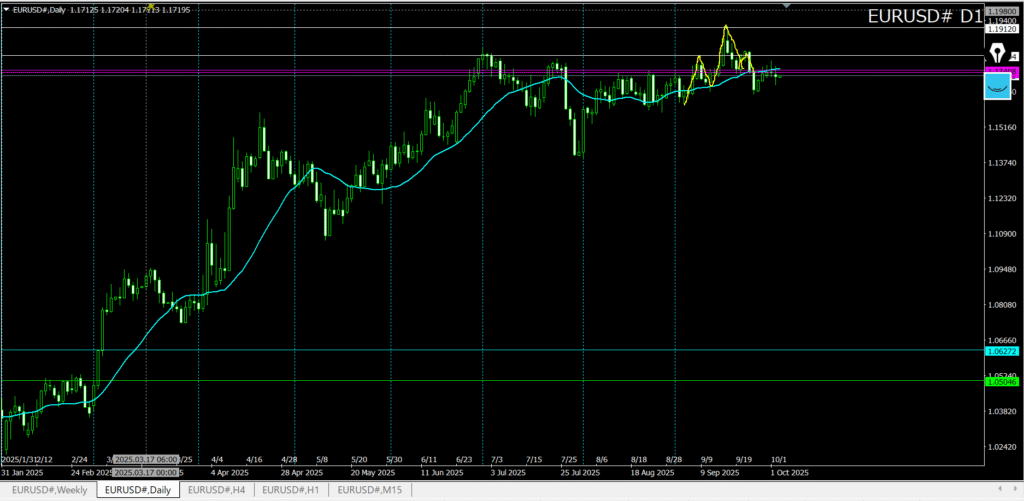Viewport: 1024px width, 501px height.
Task: Click the EURUSD# D1 chart title
Action: (x=922, y=17)
